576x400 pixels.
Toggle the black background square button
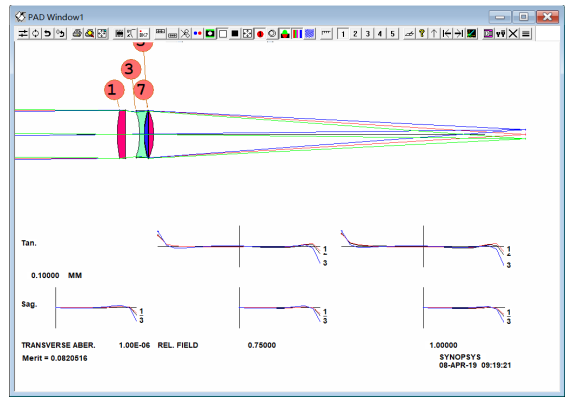(235, 34)
